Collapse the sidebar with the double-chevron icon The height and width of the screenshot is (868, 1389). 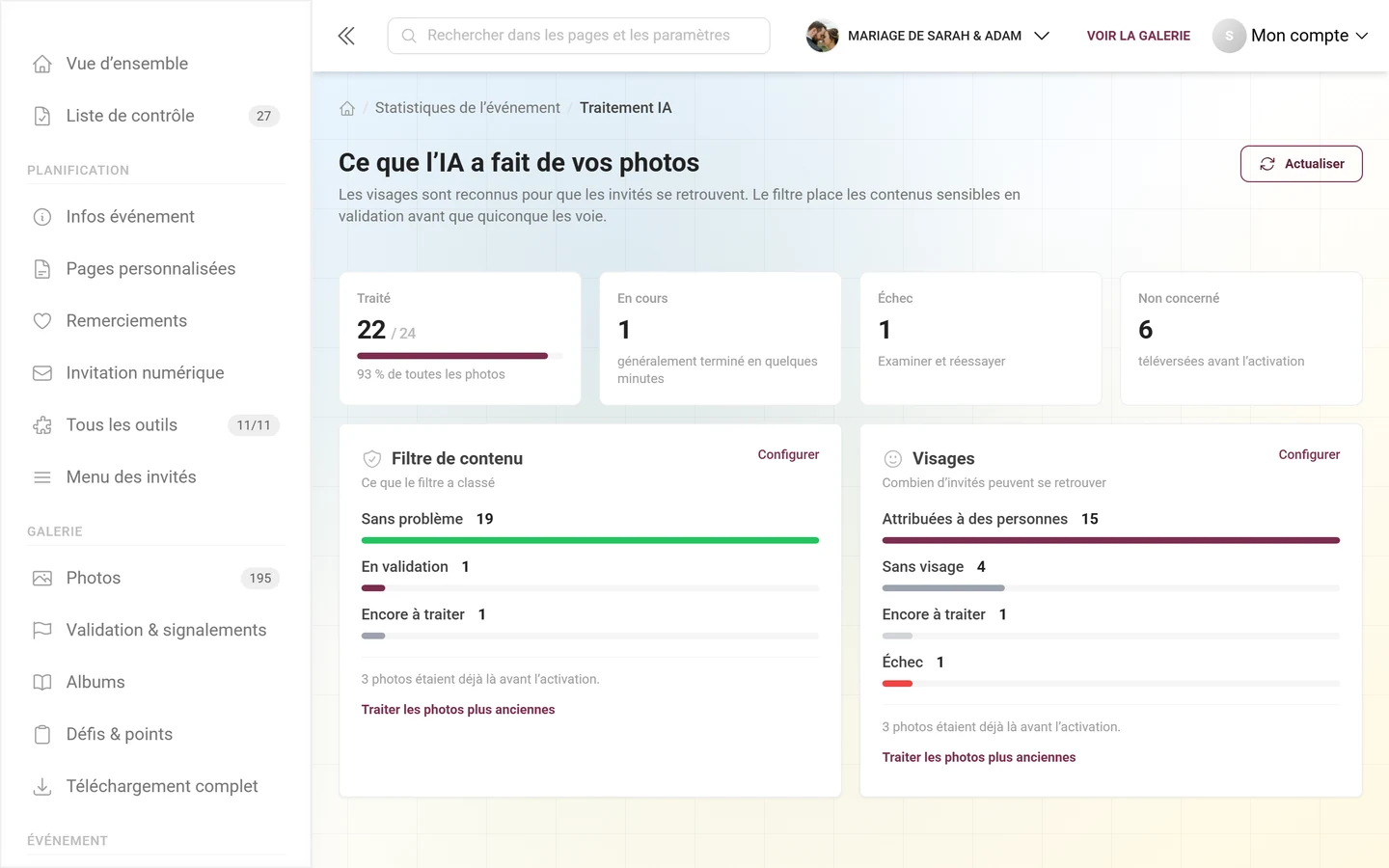346,36
